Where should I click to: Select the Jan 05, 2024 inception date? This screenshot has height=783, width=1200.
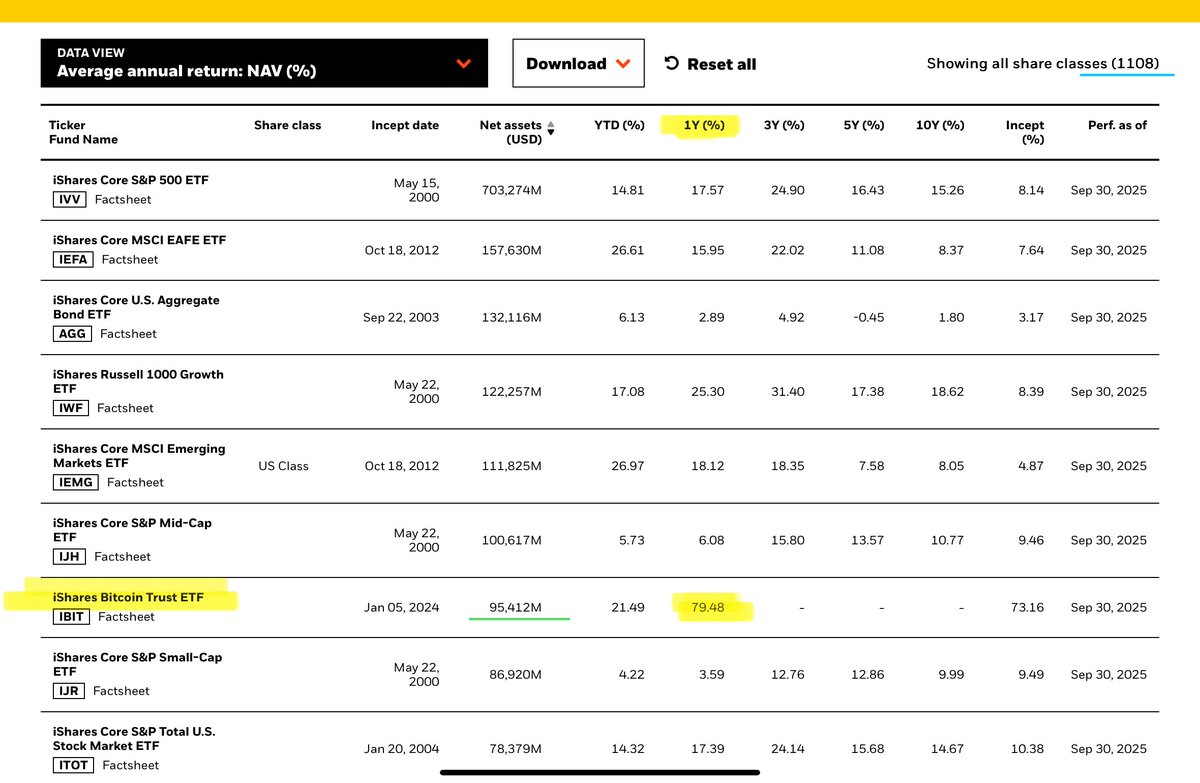(x=402, y=606)
